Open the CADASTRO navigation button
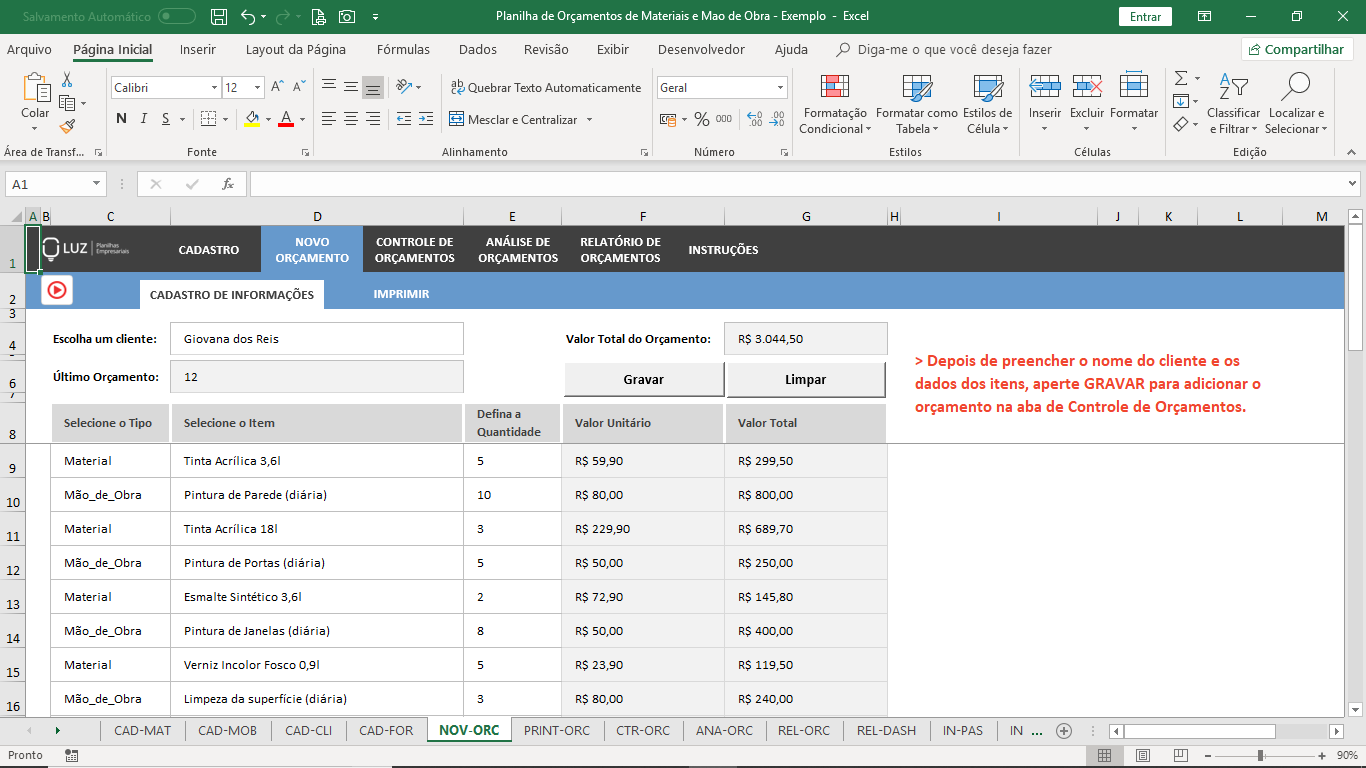 (209, 250)
